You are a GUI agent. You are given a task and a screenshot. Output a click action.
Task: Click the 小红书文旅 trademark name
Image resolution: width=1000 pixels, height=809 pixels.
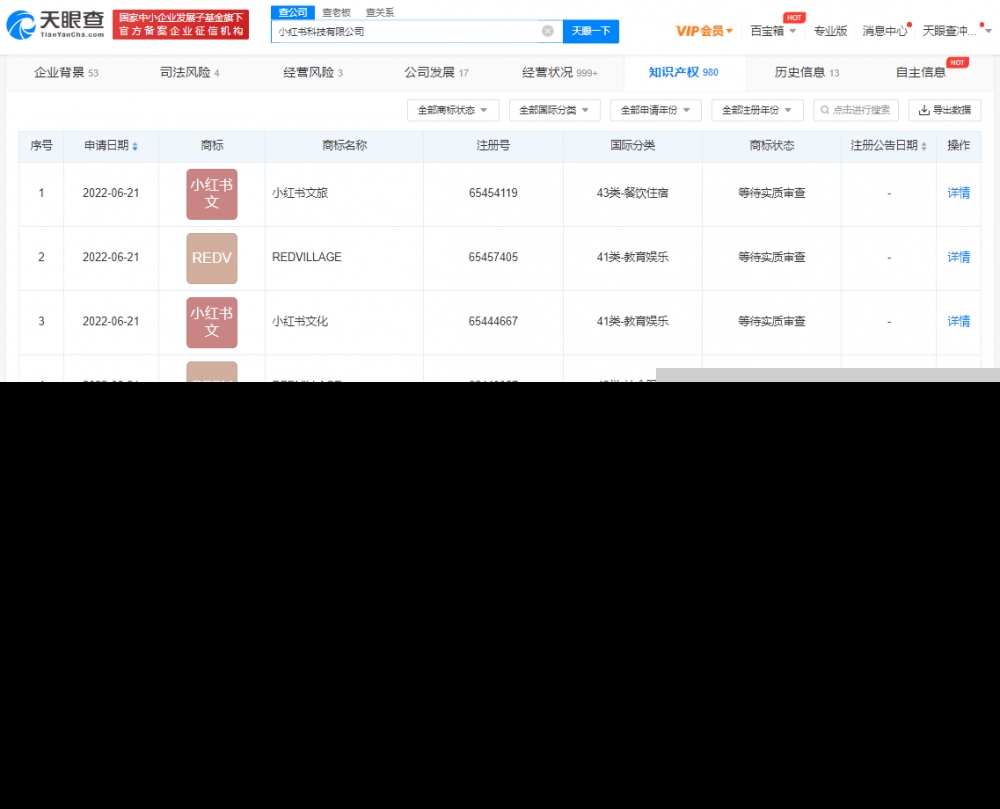pos(300,193)
